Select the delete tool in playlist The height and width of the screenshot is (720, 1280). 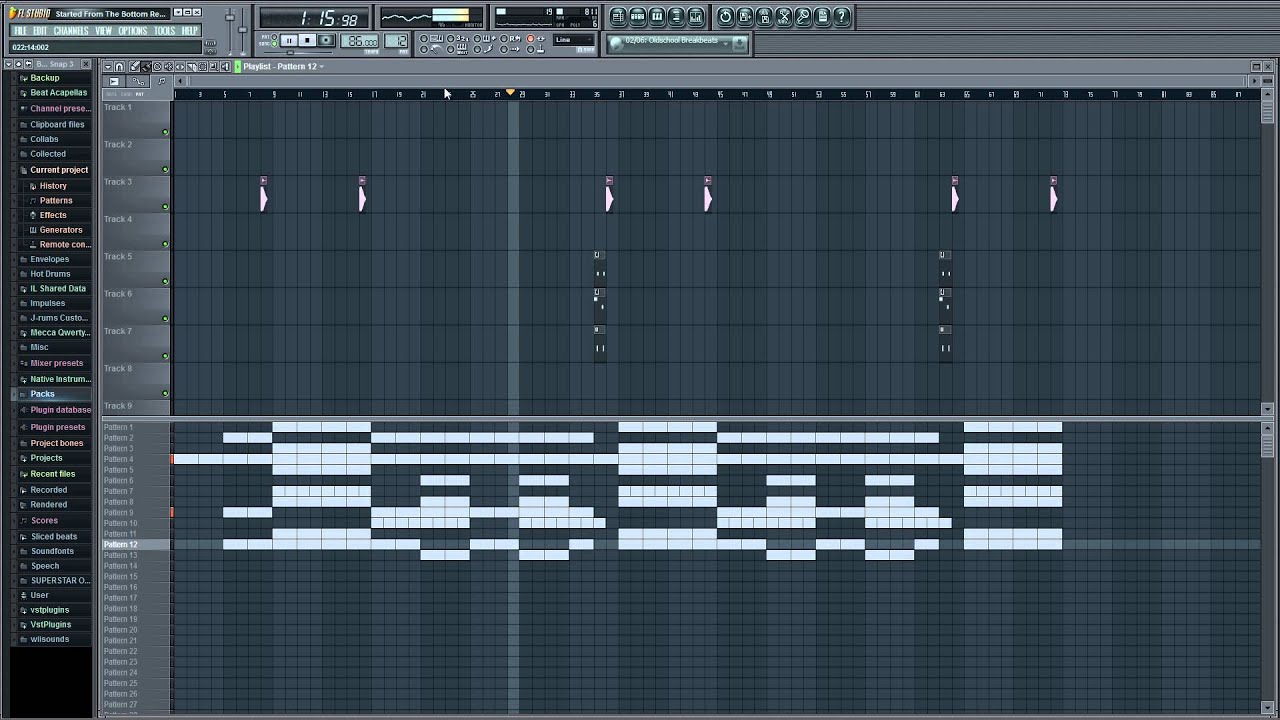click(157, 67)
